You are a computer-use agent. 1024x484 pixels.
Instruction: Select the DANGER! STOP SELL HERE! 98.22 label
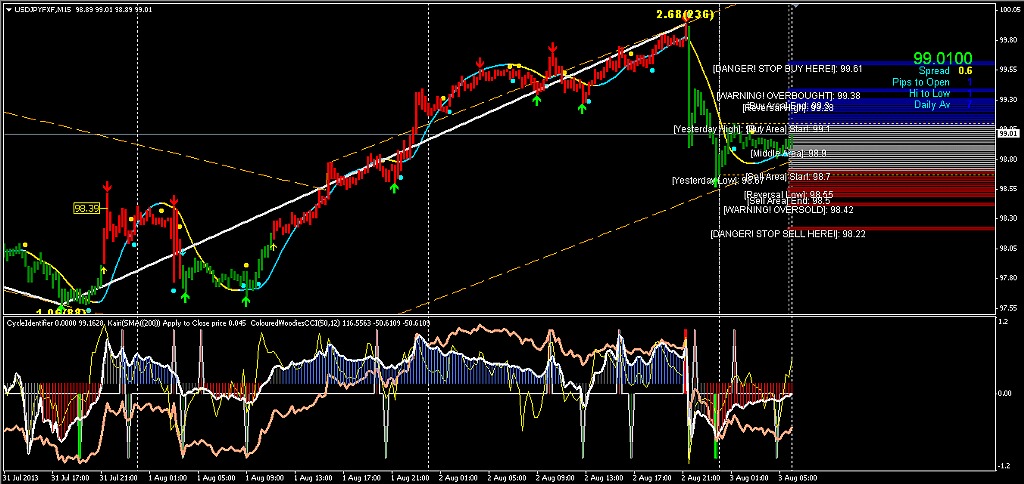788,233
